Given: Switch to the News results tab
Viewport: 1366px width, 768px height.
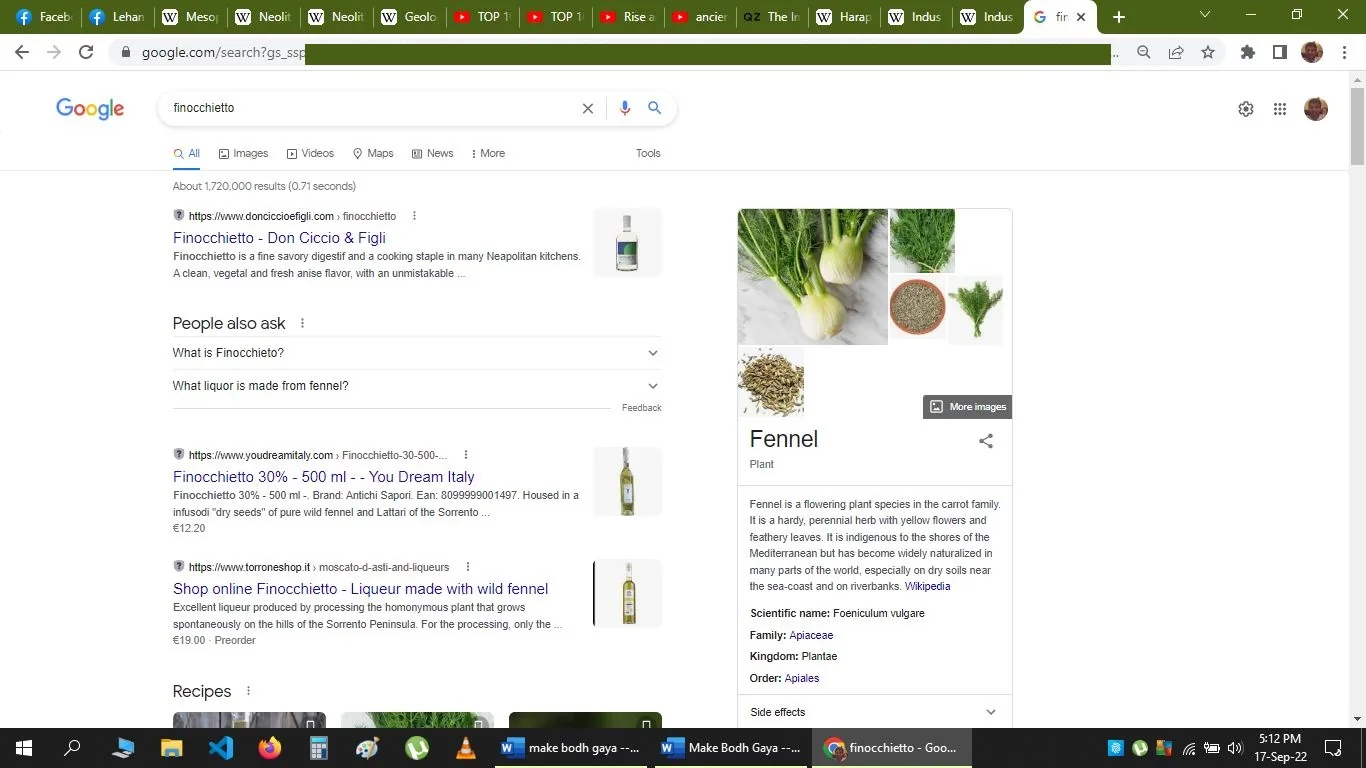Looking at the screenshot, I should (432, 154).
